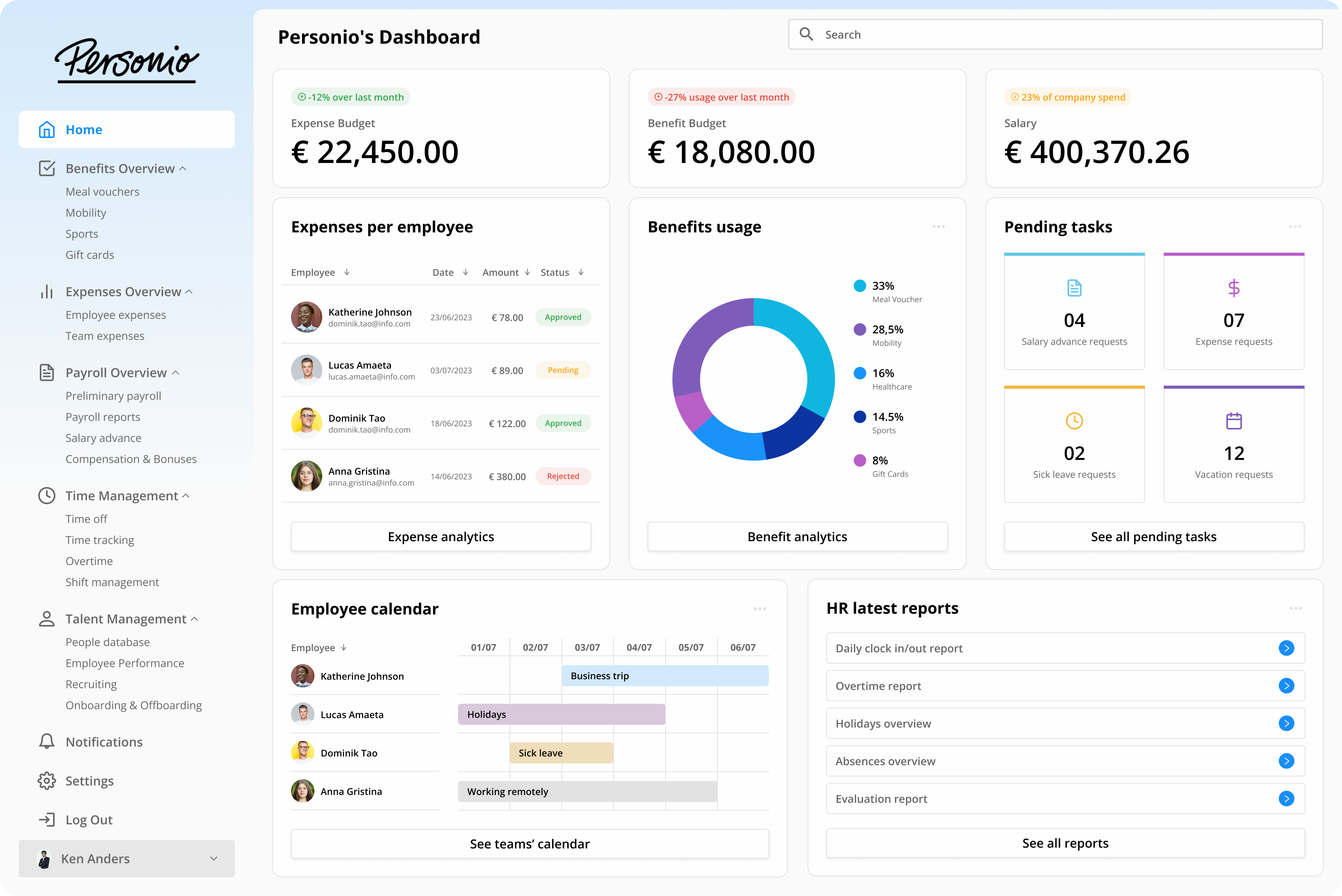
Task: Click the purple Mobility legend dot
Action: pos(859,329)
